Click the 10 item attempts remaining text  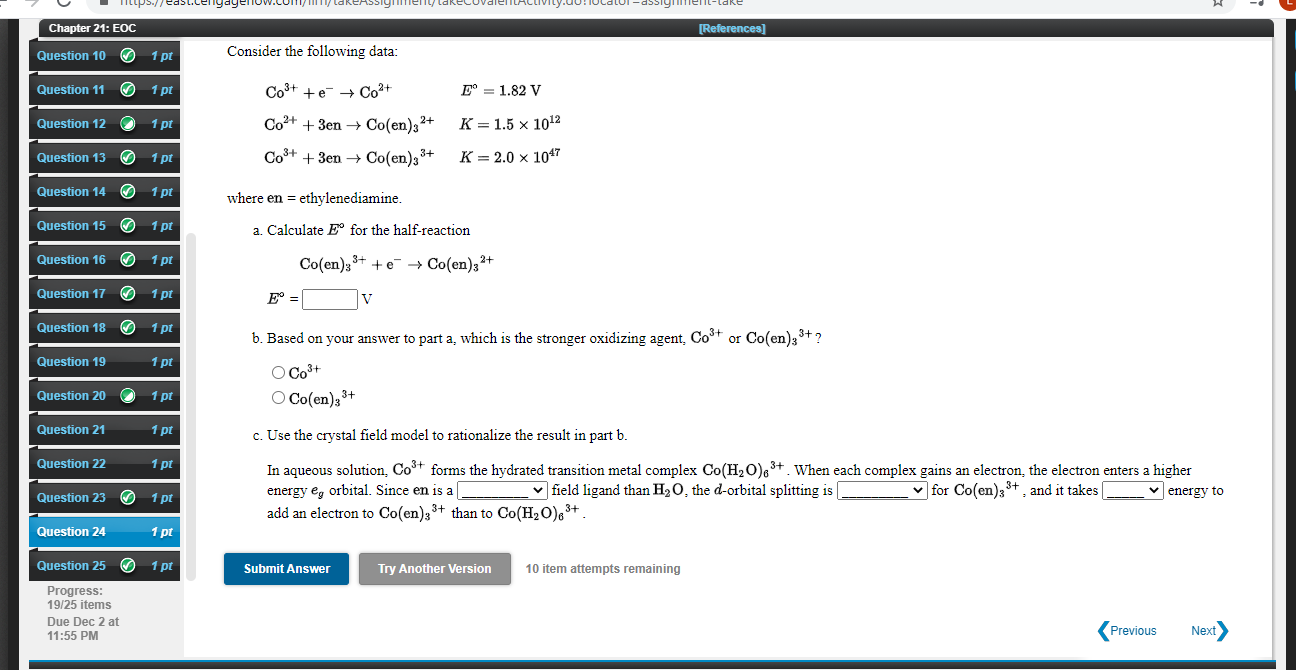coord(603,569)
